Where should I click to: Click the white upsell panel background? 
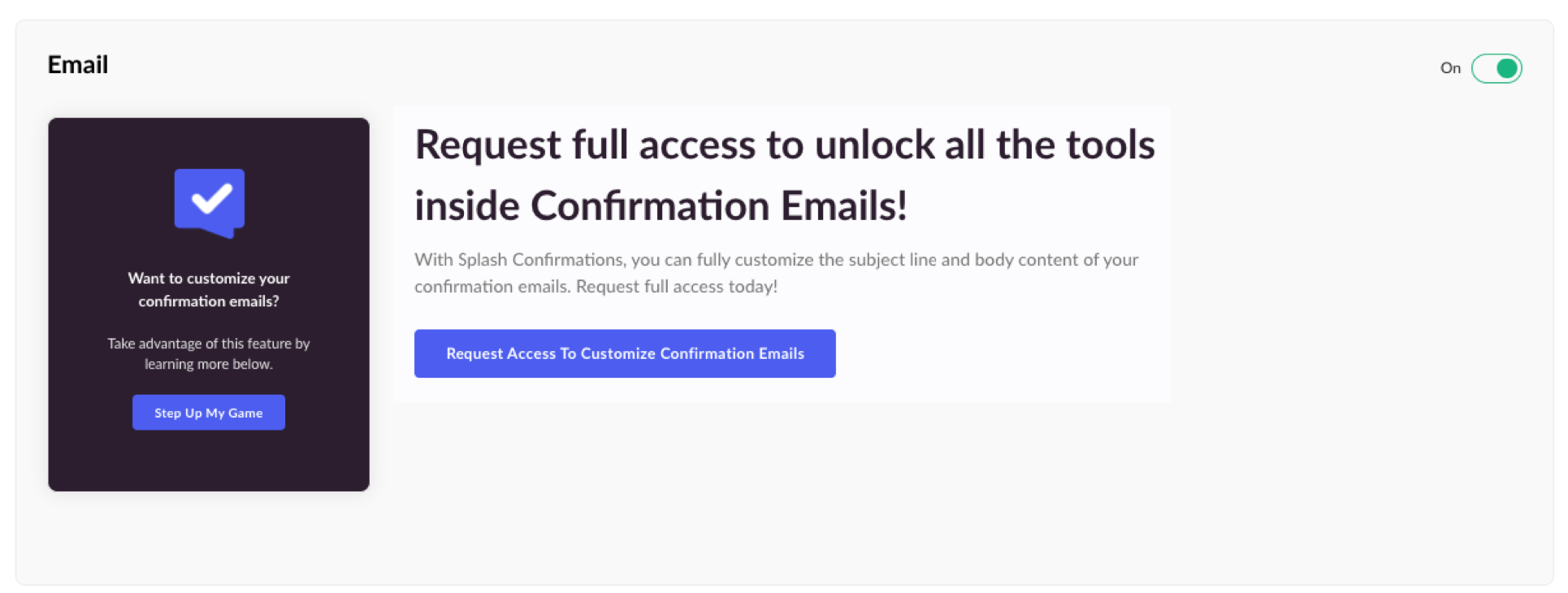(999, 357)
